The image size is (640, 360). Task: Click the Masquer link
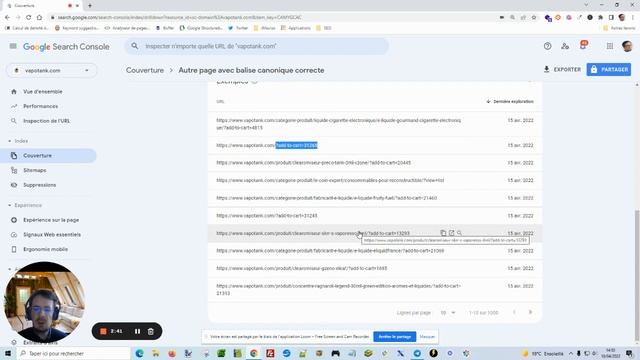pyautogui.click(x=427, y=337)
